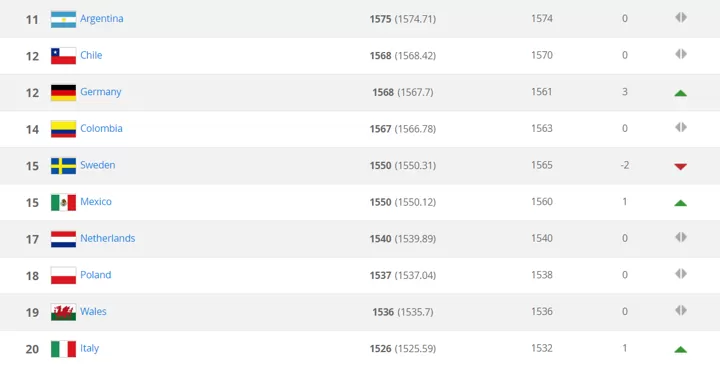Click the Chile flag icon

pos(63,56)
